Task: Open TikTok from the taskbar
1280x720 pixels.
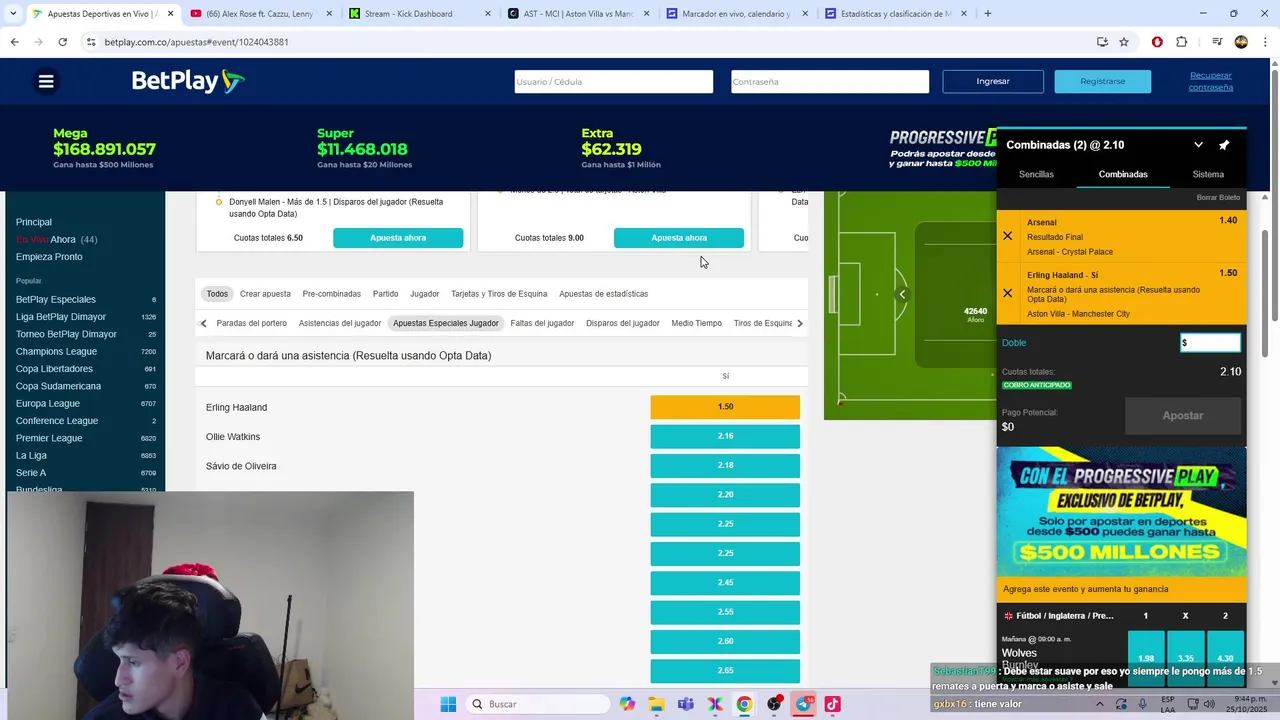Action: (x=832, y=704)
